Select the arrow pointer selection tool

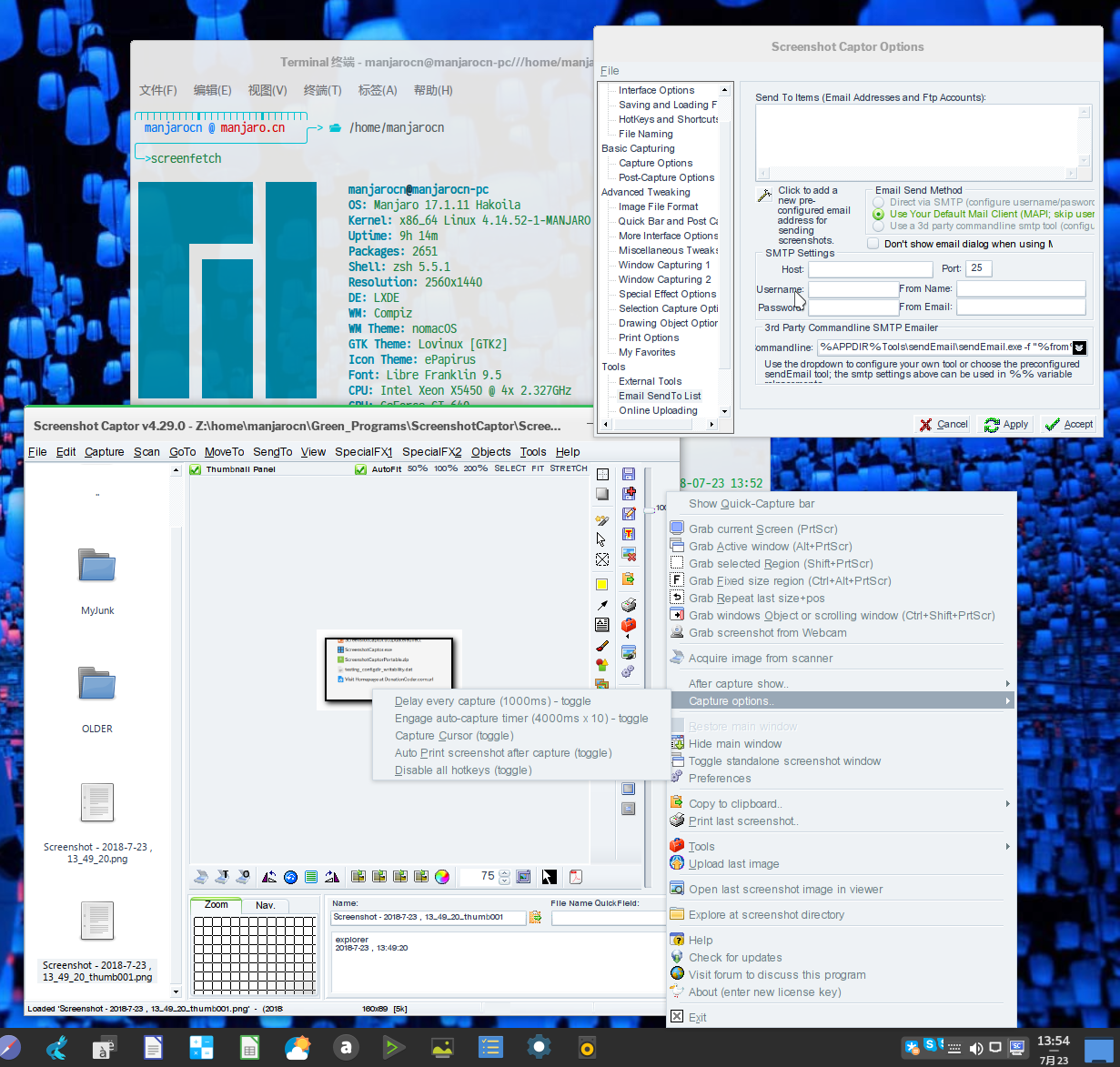(601, 539)
